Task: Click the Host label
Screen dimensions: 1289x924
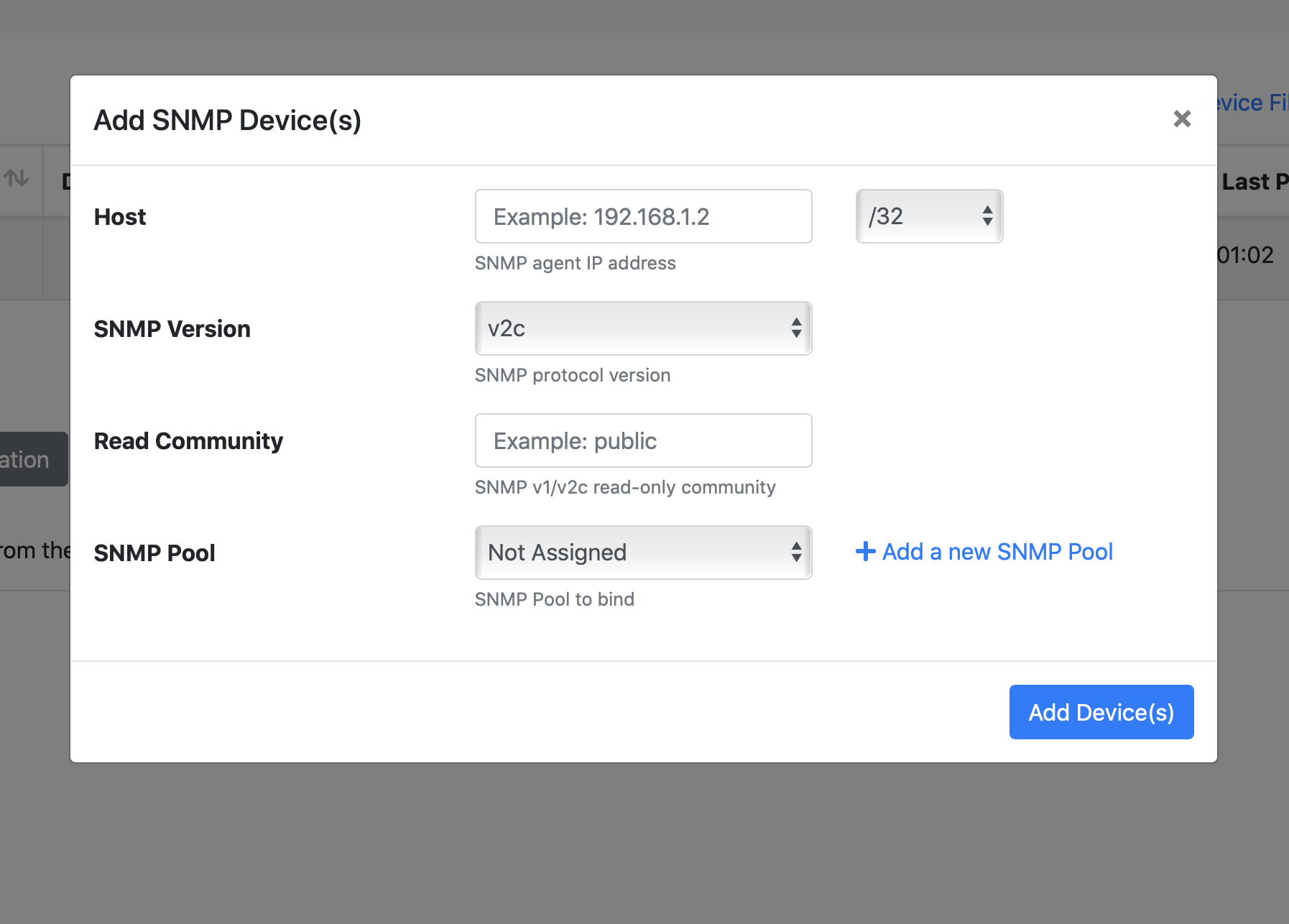Action: [x=120, y=217]
